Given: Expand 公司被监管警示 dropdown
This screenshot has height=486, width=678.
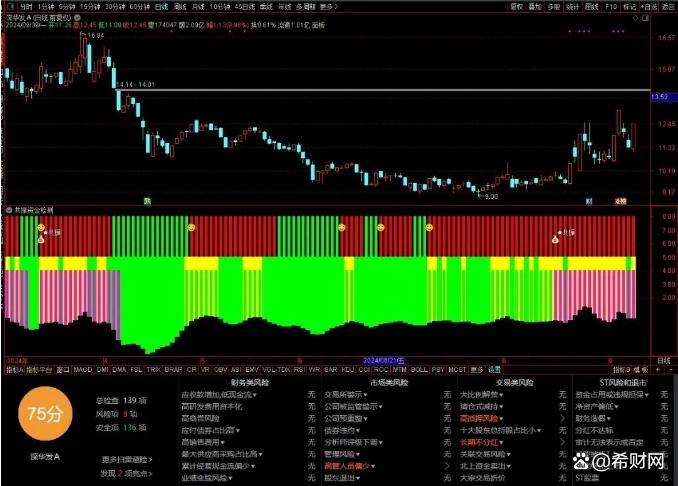Looking at the screenshot, I should 353,407.
